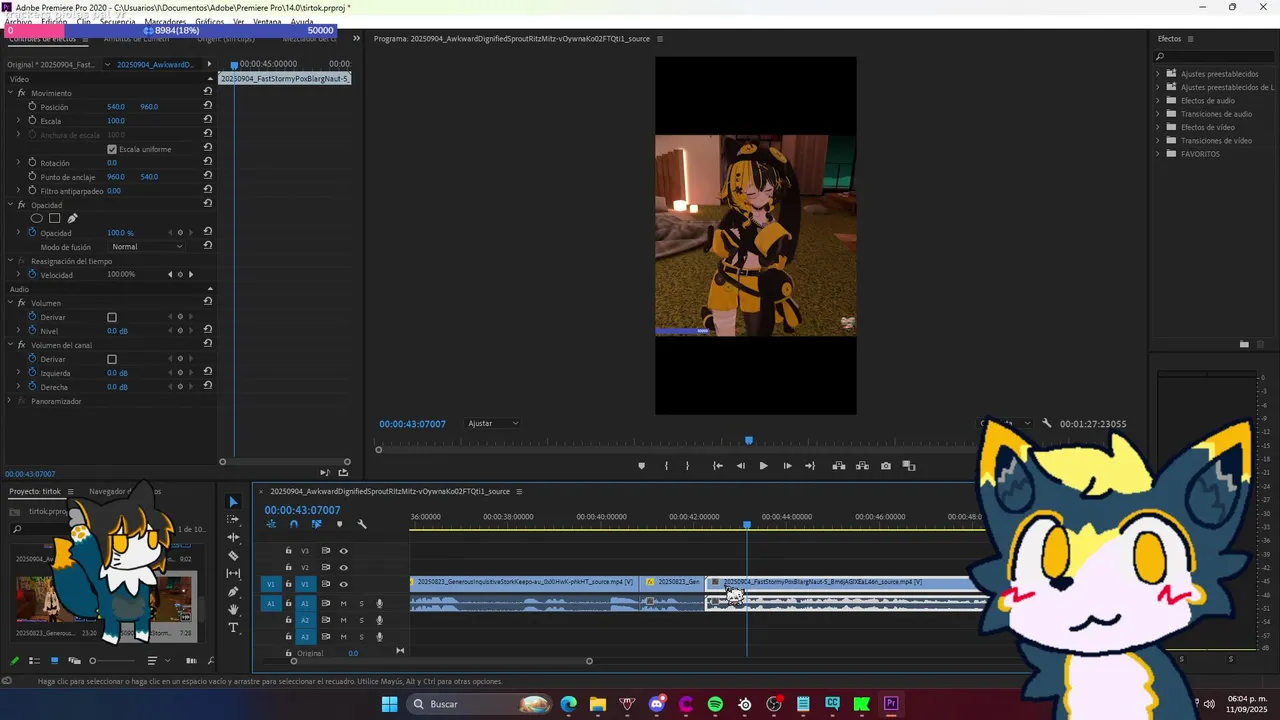Select free draw bezier mask pen
1280x720 pixels.
click(72, 218)
